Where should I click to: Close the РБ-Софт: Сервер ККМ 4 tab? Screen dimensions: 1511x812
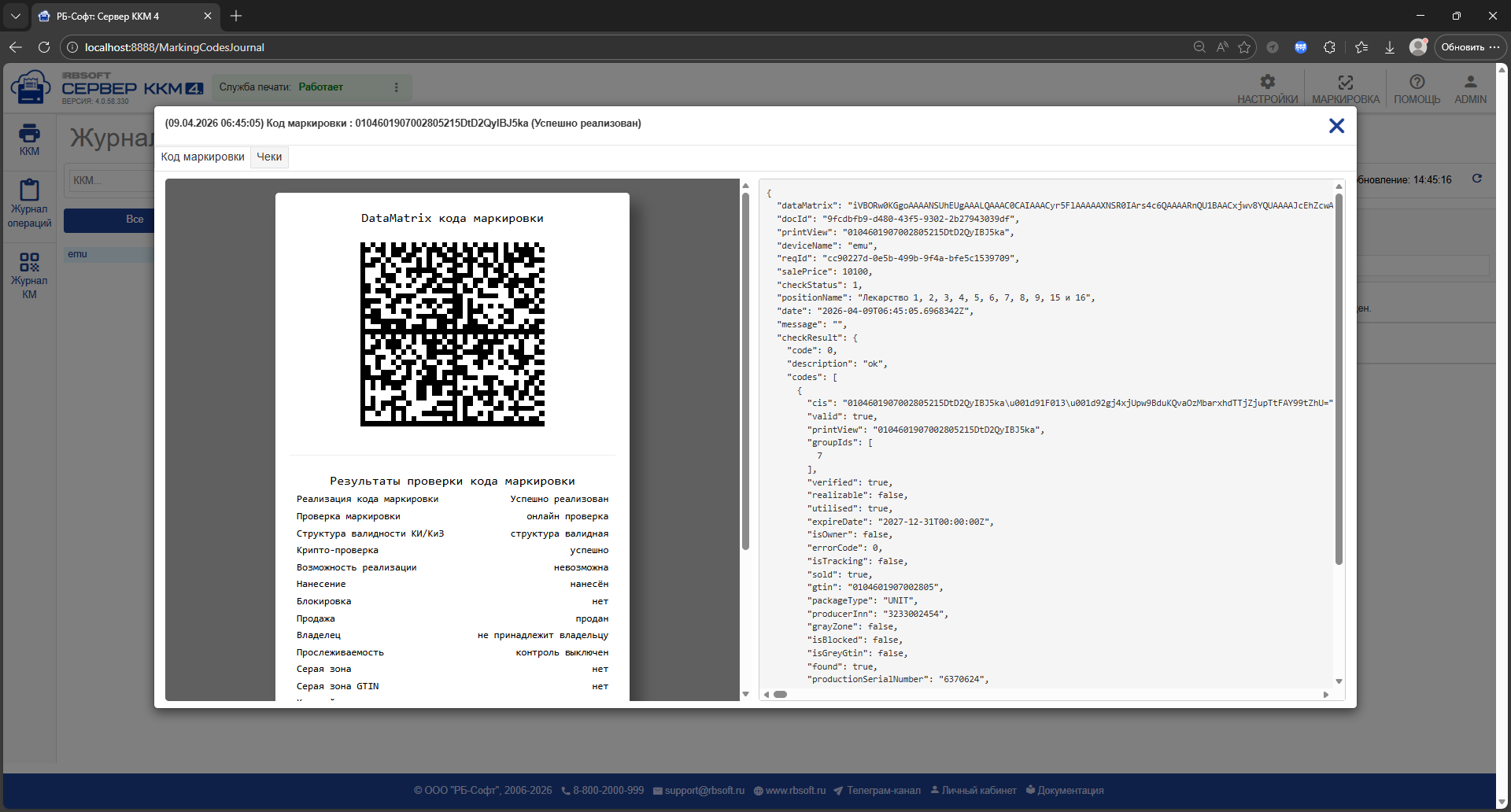(x=208, y=16)
